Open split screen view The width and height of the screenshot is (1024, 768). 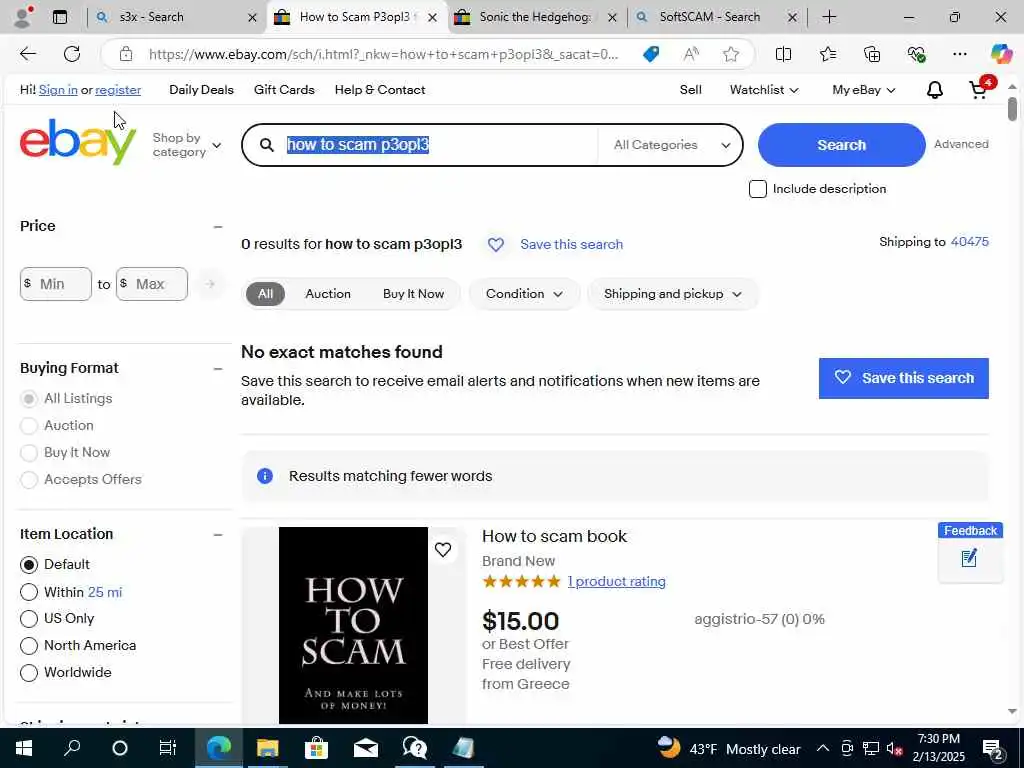click(x=783, y=54)
